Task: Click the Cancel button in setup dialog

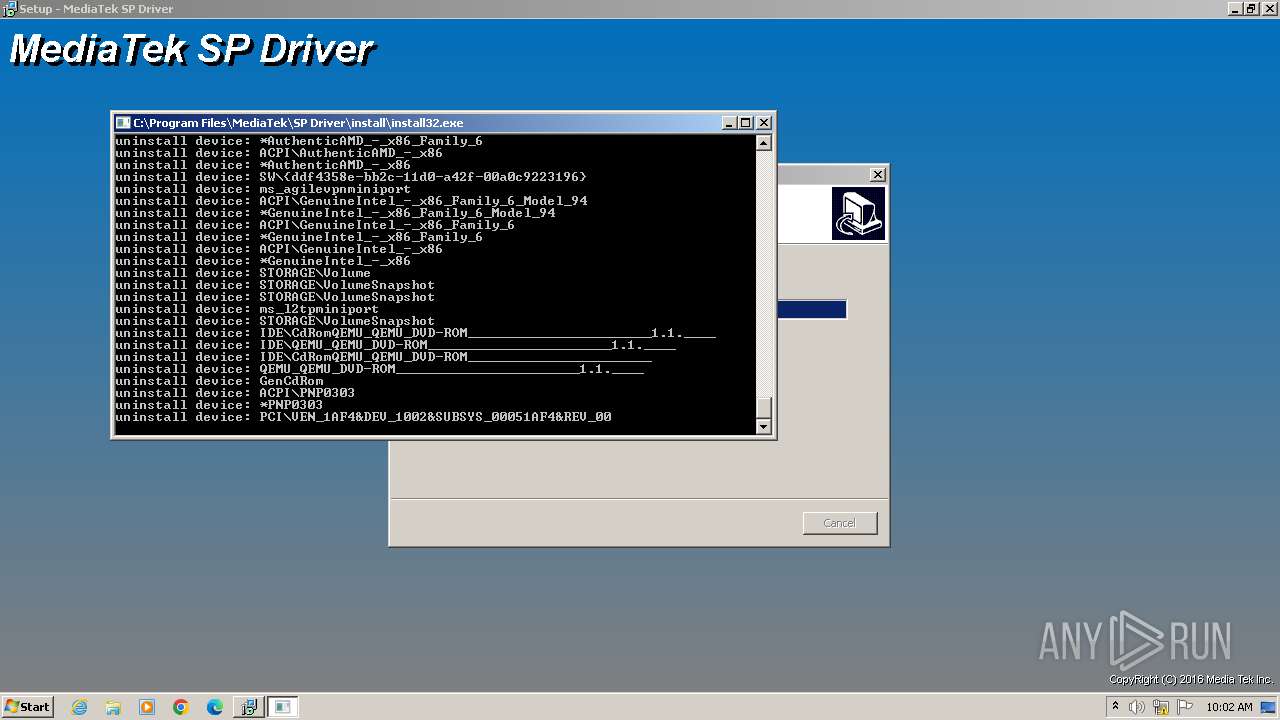Action: pyautogui.click(x=840, y=523)
